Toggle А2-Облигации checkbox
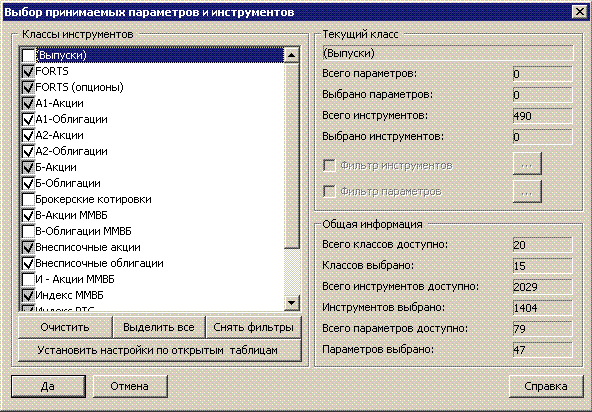 tap(28, 151)
